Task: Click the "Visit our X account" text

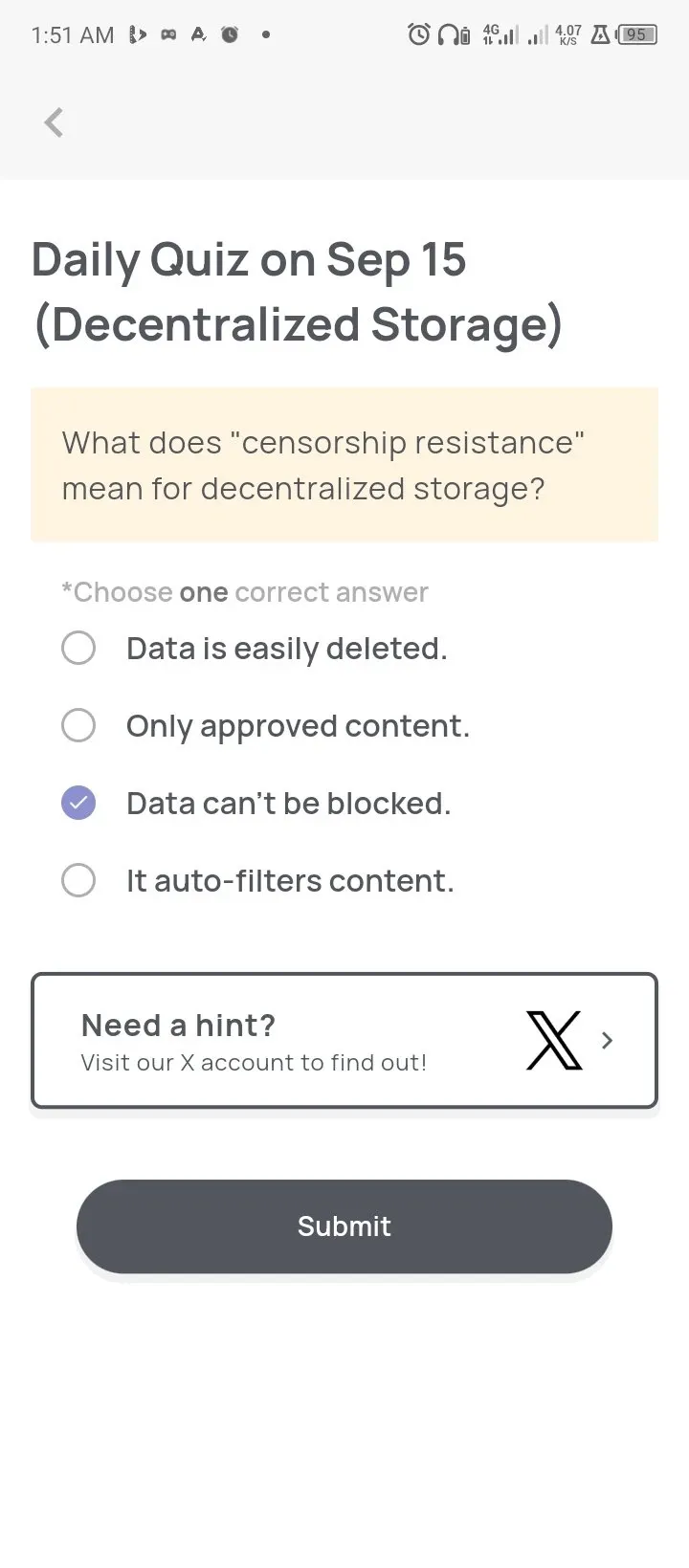Action: 254,1063
